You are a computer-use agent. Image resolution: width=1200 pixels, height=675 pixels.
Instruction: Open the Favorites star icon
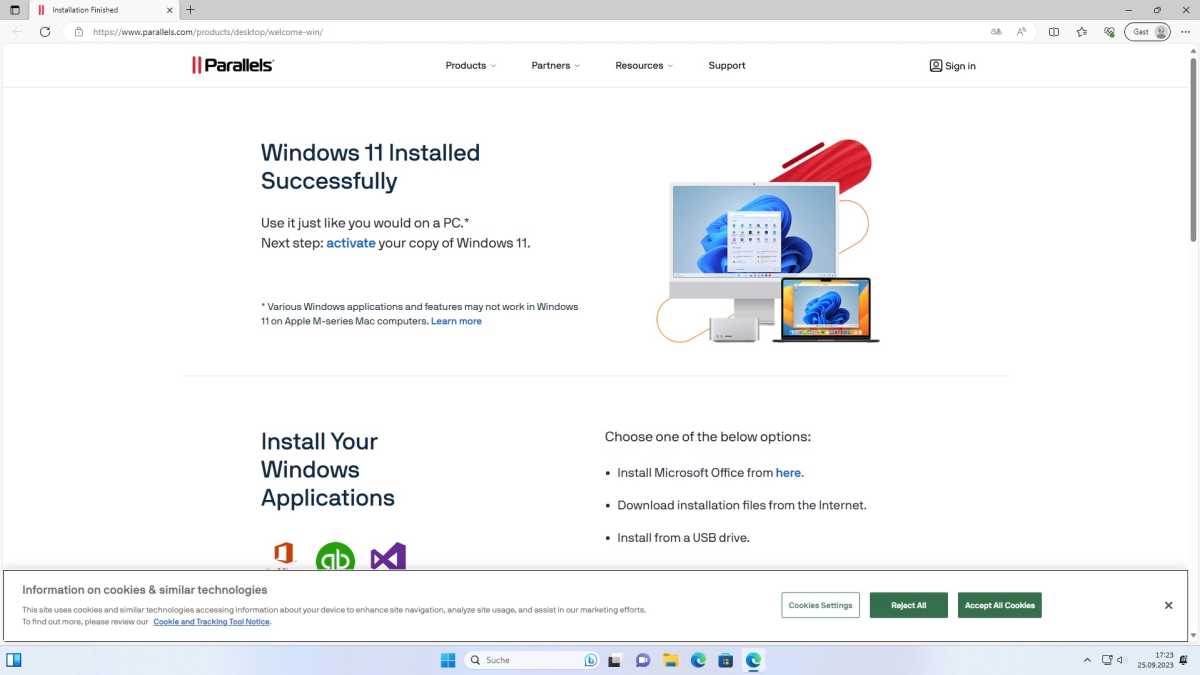(x=1082, y=32)
